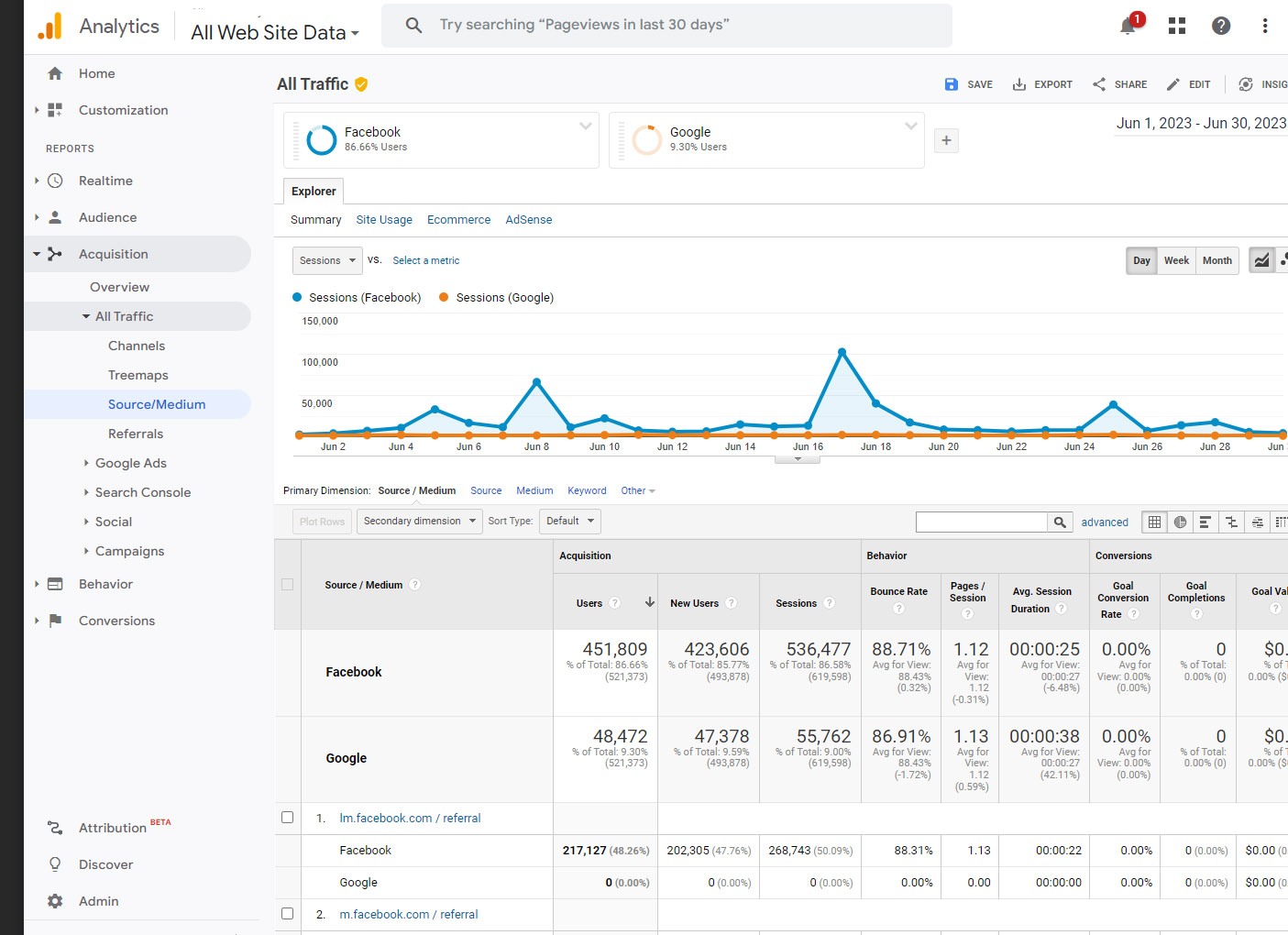This screenshot has height=935, width=1288.
Task: Switch to the Site Usage tab
Action: point(383,220)
